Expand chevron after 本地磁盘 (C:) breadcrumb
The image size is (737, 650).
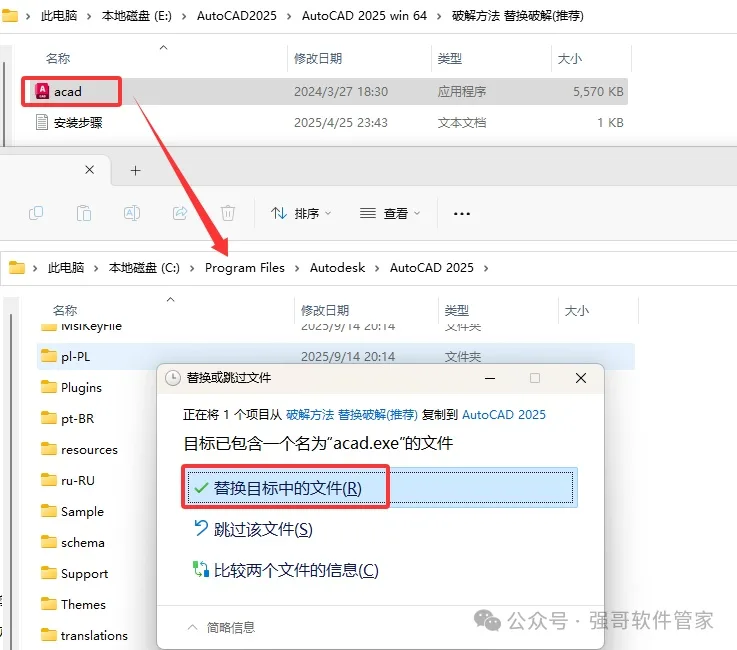point(192,268)
